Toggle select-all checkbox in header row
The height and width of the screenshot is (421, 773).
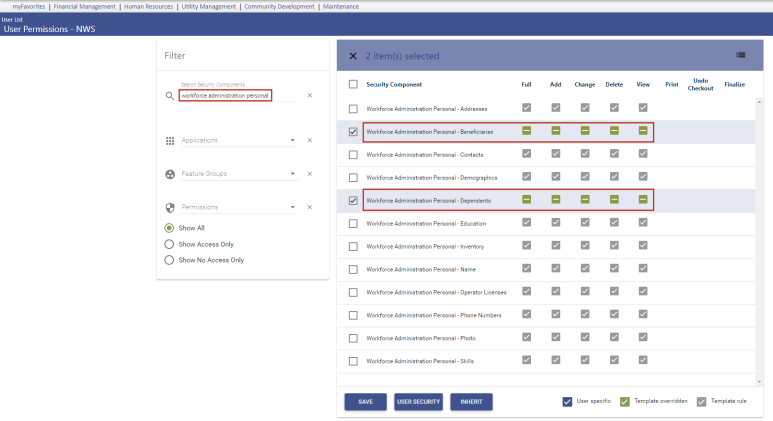pos(352,85)
